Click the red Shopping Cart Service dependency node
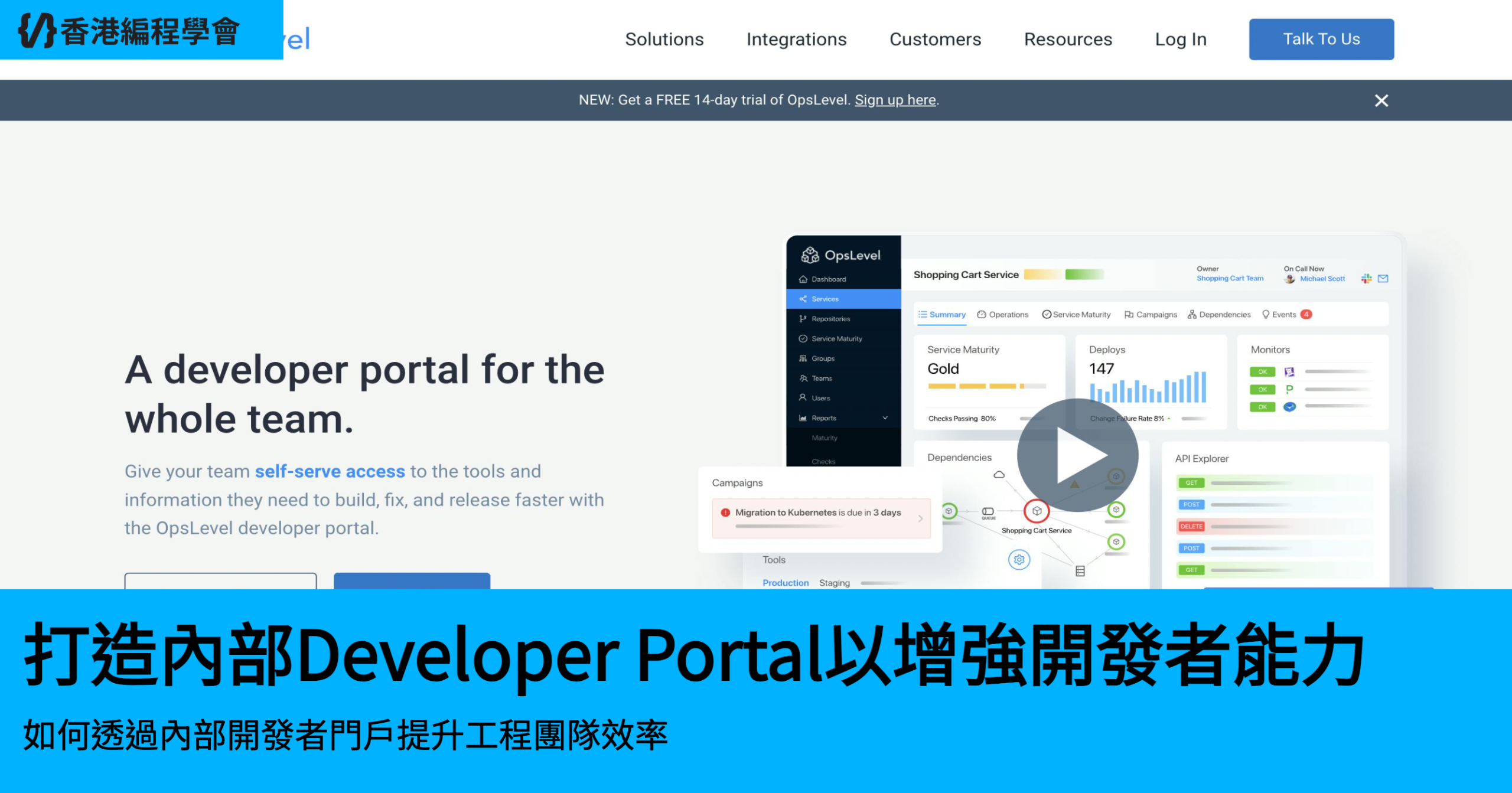The height and width of the screenshot is (793, 1512). click(x=1036, y=511)
